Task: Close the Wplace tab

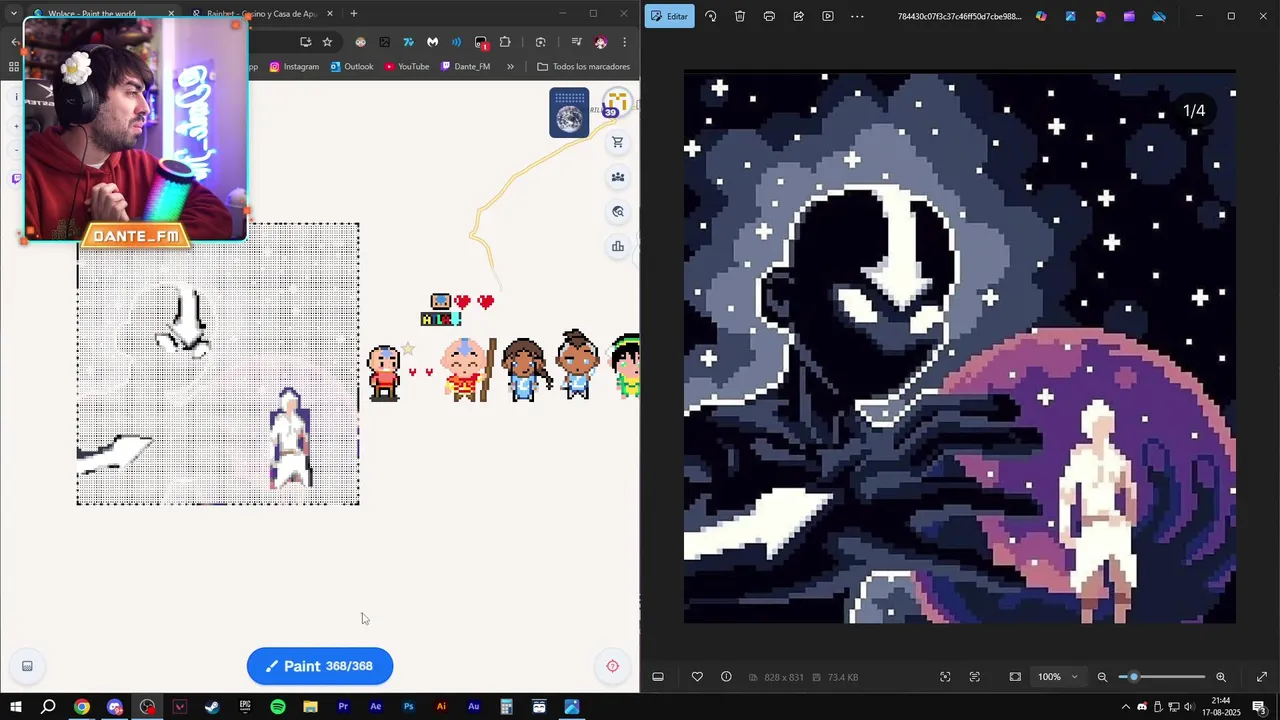Action: pyautogui.click(x=171, y=14)
